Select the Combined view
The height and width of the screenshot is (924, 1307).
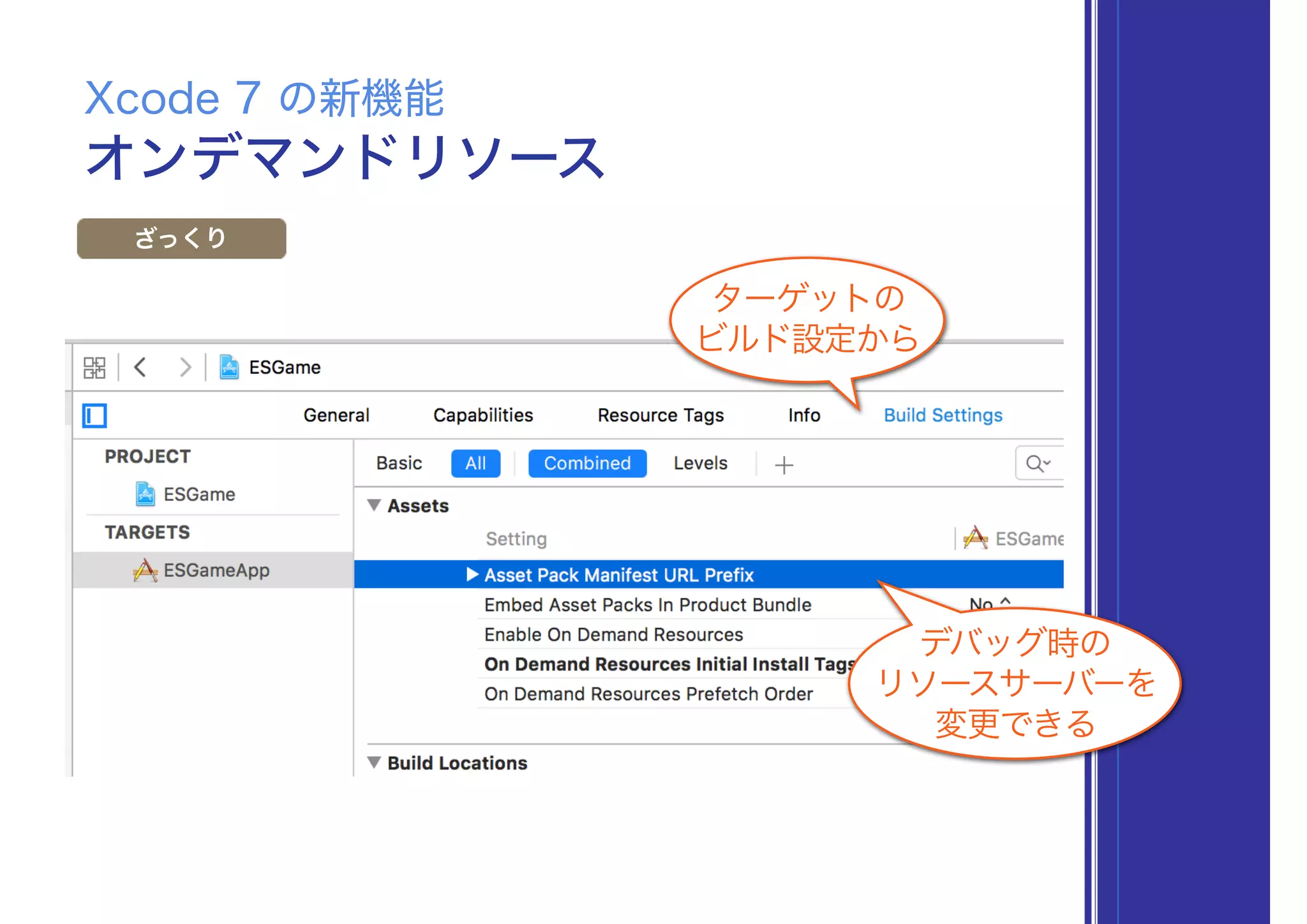pyautogui.click(x=587, y=463)
